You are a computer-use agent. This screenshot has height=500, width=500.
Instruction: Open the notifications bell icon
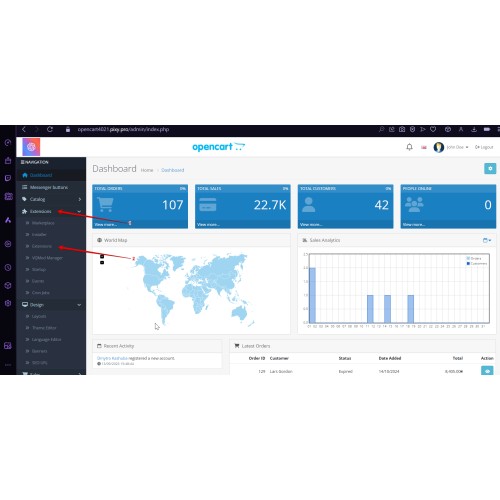(x=409, y=147)
